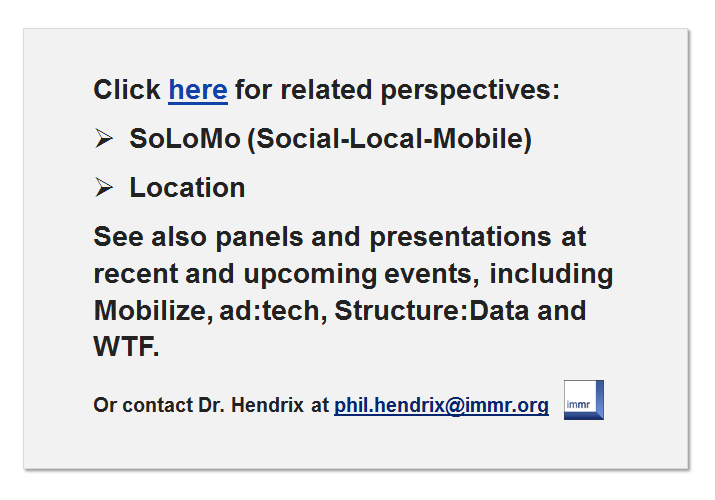Click the "Structure:Data" event name
The image size is (715, 500).
pos(431,310)
